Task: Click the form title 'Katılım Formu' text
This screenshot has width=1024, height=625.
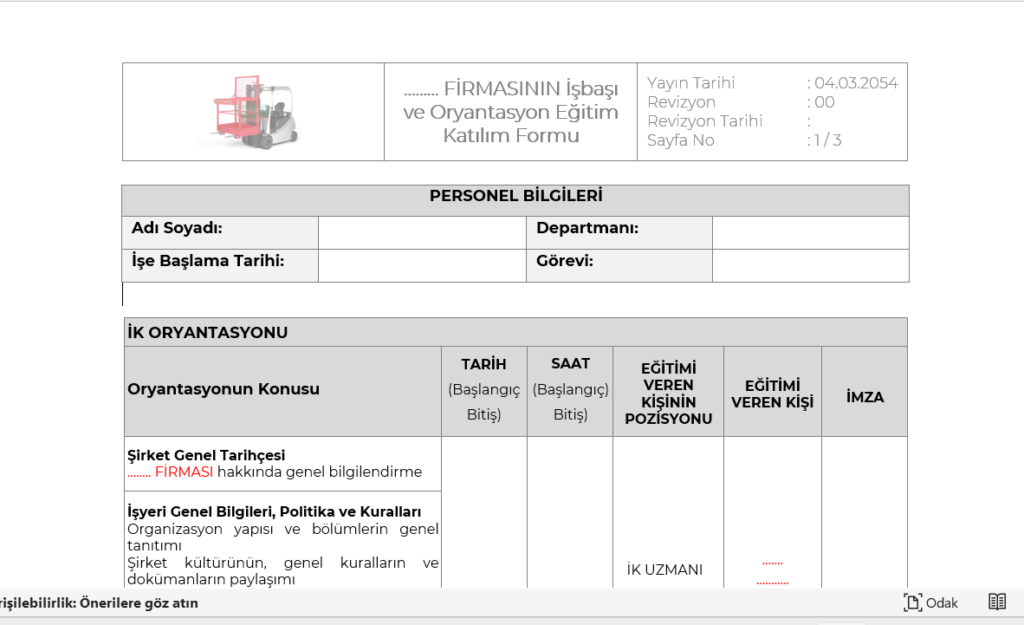Action: (x=511, y=136)
